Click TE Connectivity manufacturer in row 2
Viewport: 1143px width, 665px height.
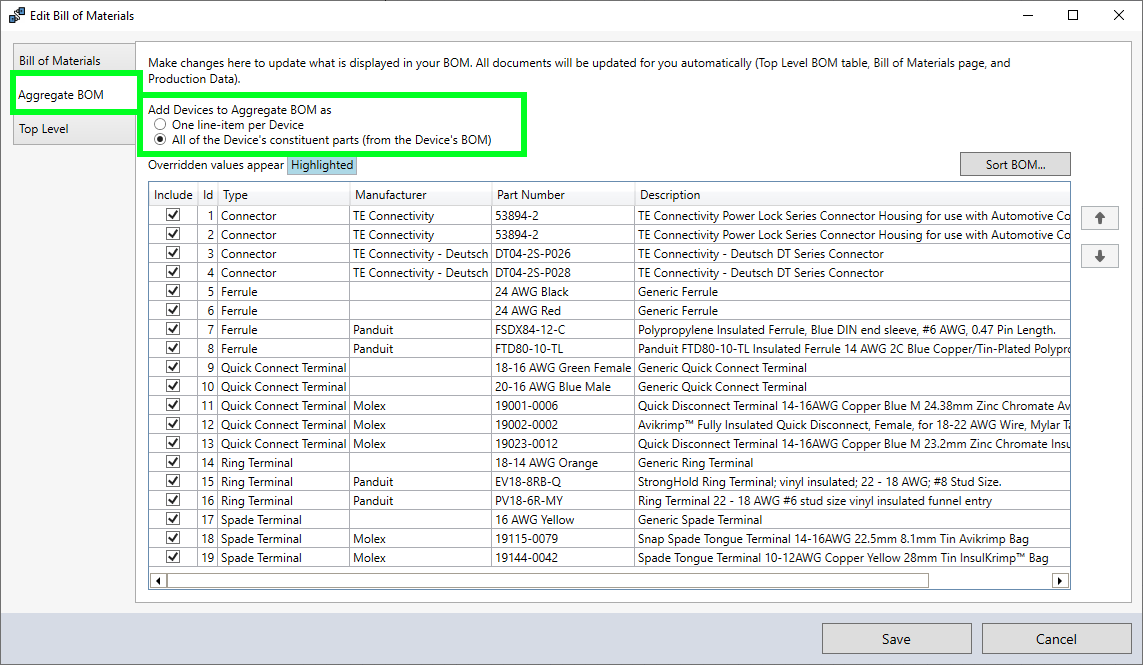coord(421,235)
